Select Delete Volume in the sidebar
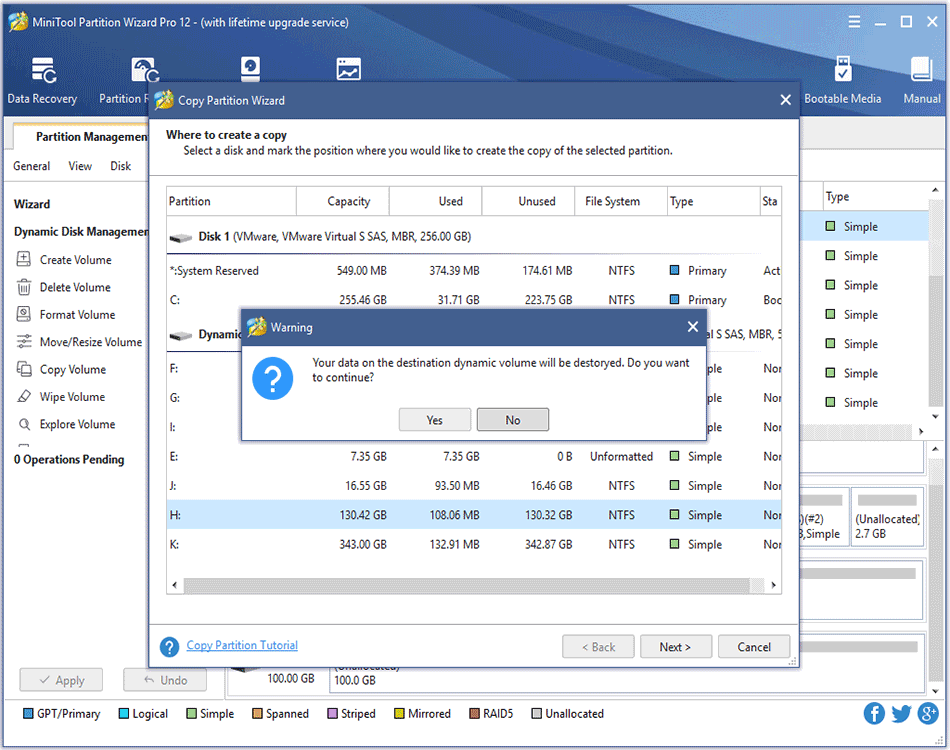Screen dimensions: 950x750 [x=74, y=287]
